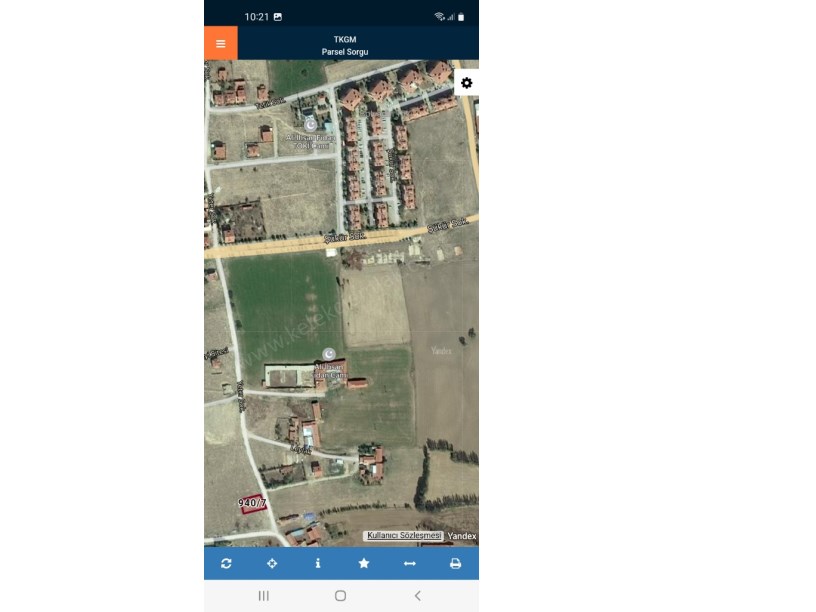Tap Android recent apps button
816x612 pixels.
pyautogui.click(x=264, y=595)
